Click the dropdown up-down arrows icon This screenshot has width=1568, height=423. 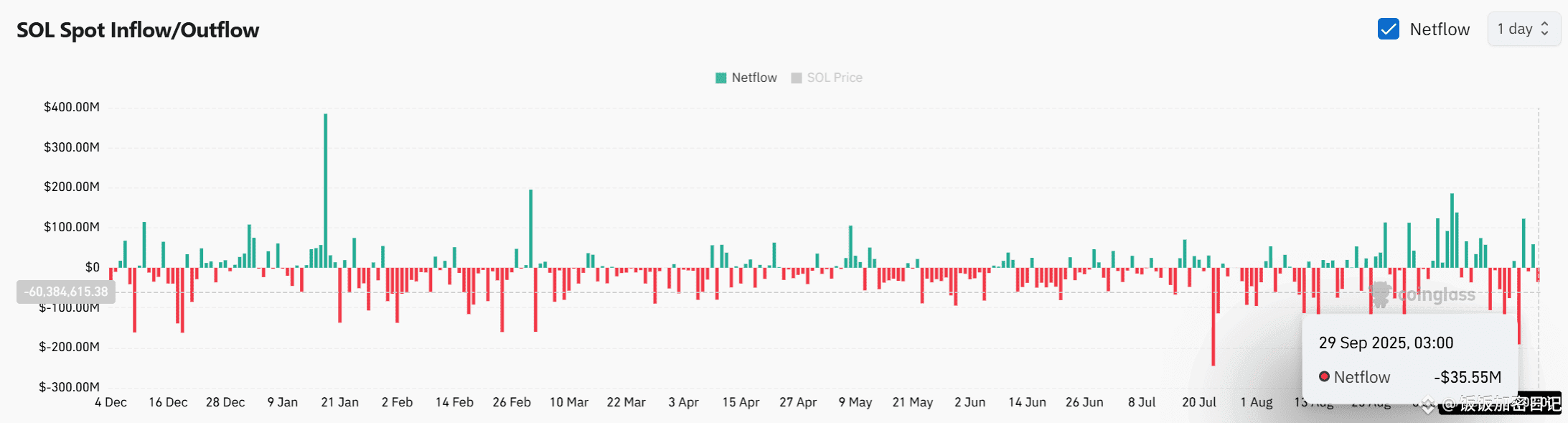(1545, 29)
